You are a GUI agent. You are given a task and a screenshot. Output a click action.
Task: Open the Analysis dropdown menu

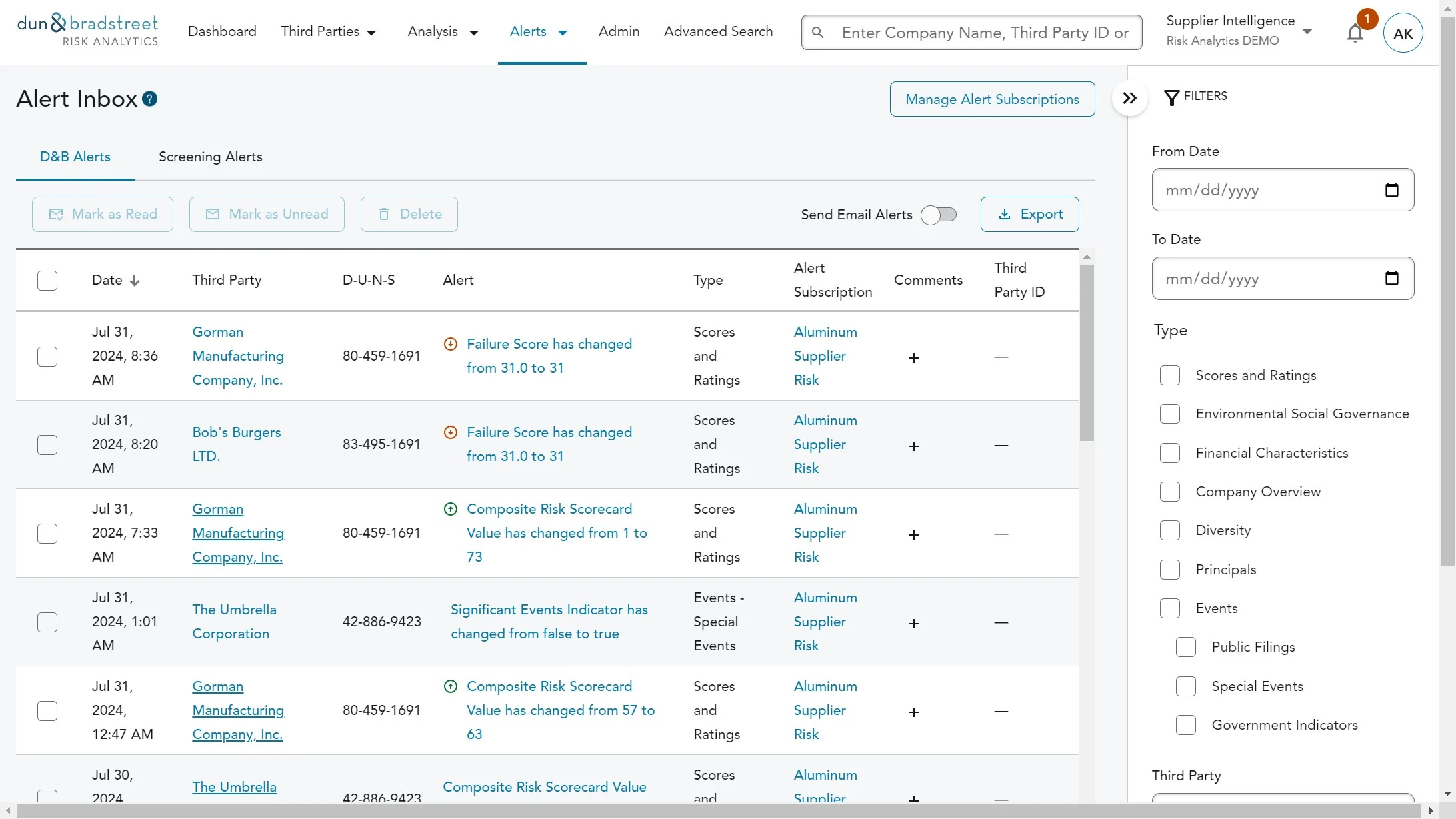tap(443, 31)
